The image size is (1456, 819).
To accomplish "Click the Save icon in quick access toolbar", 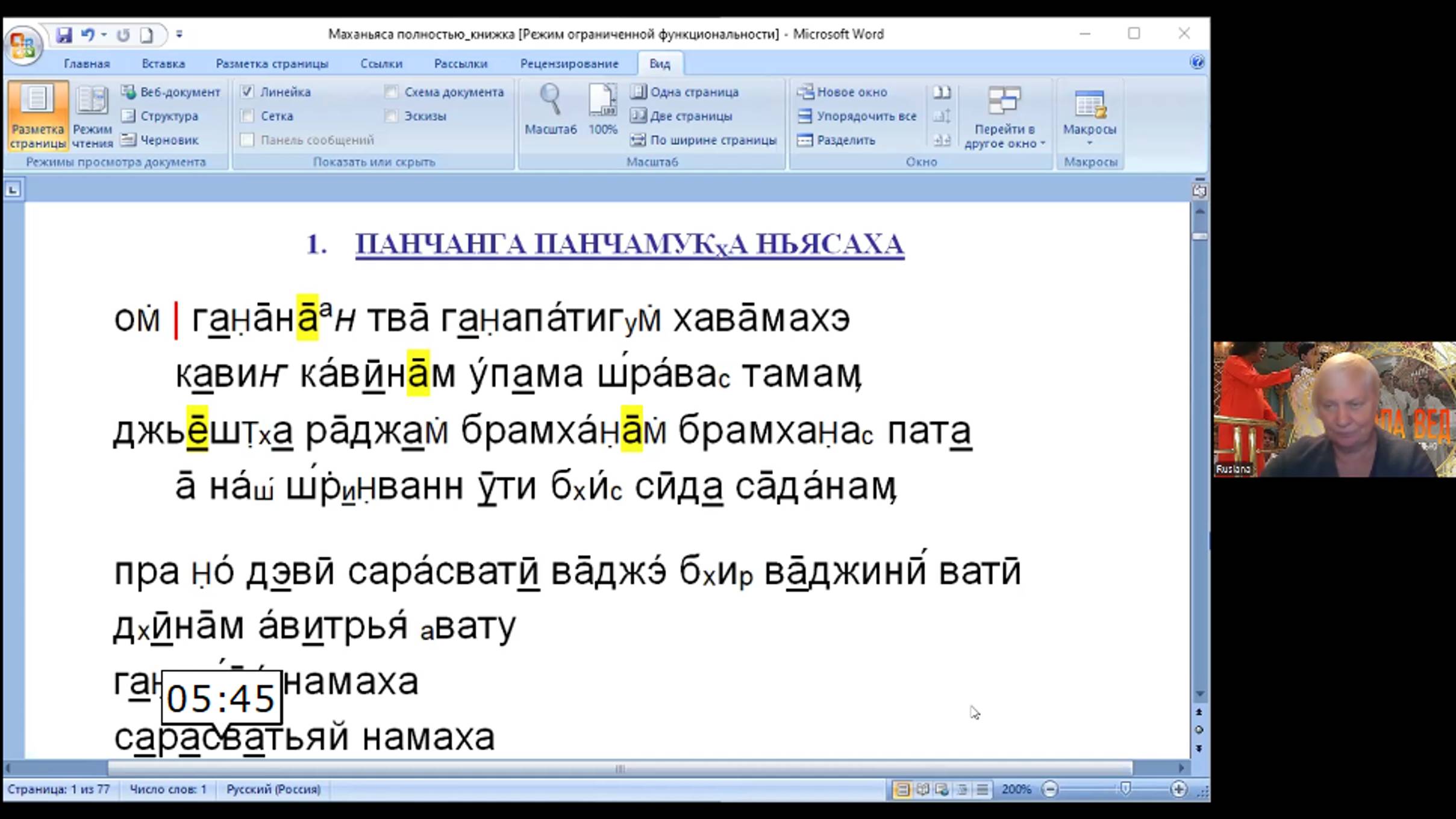I will pos(64,35).
